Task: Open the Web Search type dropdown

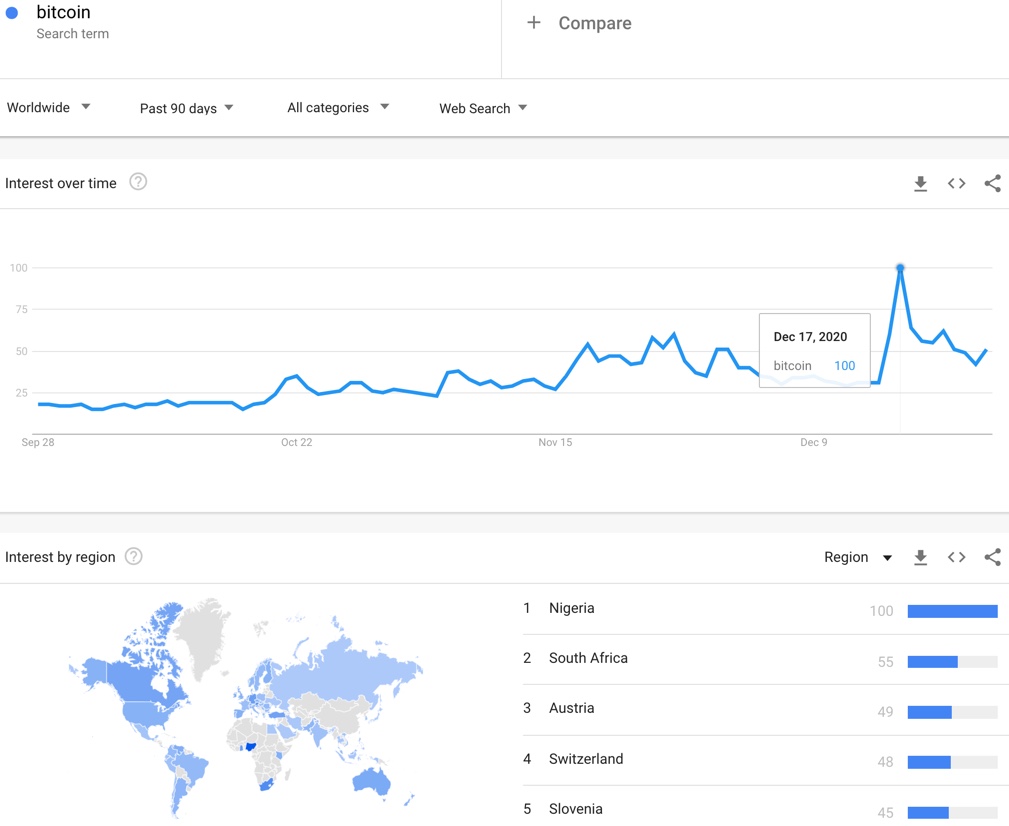Action: pos(483,108)
